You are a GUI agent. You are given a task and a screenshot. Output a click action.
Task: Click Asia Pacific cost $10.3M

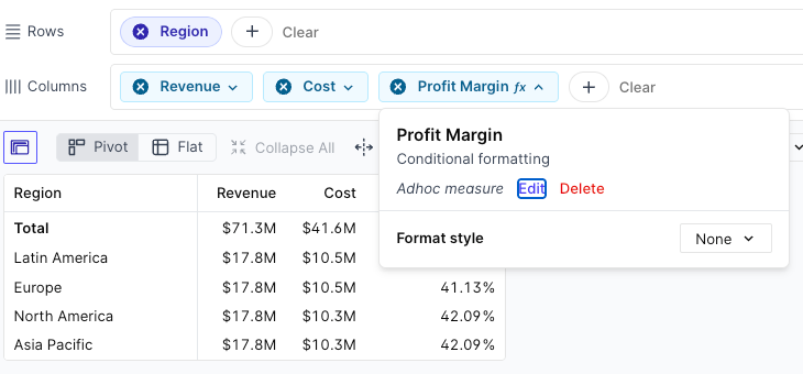(x=329, y=345)
